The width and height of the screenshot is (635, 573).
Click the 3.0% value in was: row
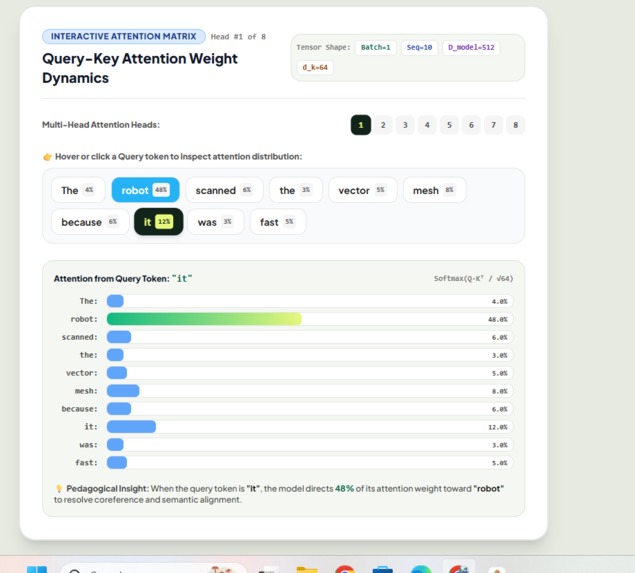[x=499, y=445]
